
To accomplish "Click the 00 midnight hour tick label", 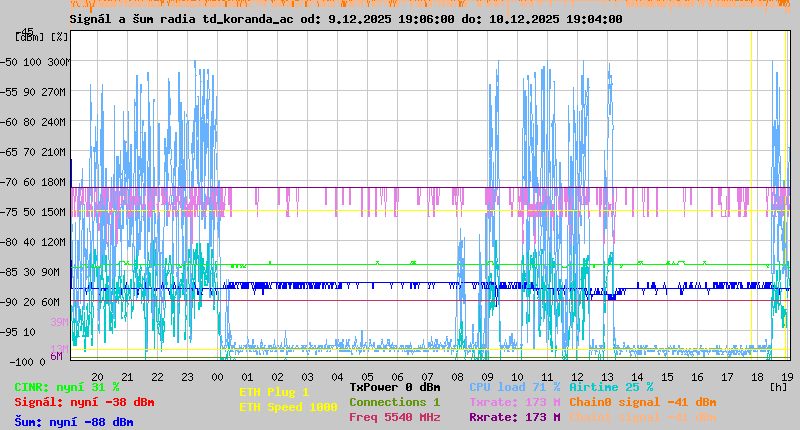I will [218, 376].
